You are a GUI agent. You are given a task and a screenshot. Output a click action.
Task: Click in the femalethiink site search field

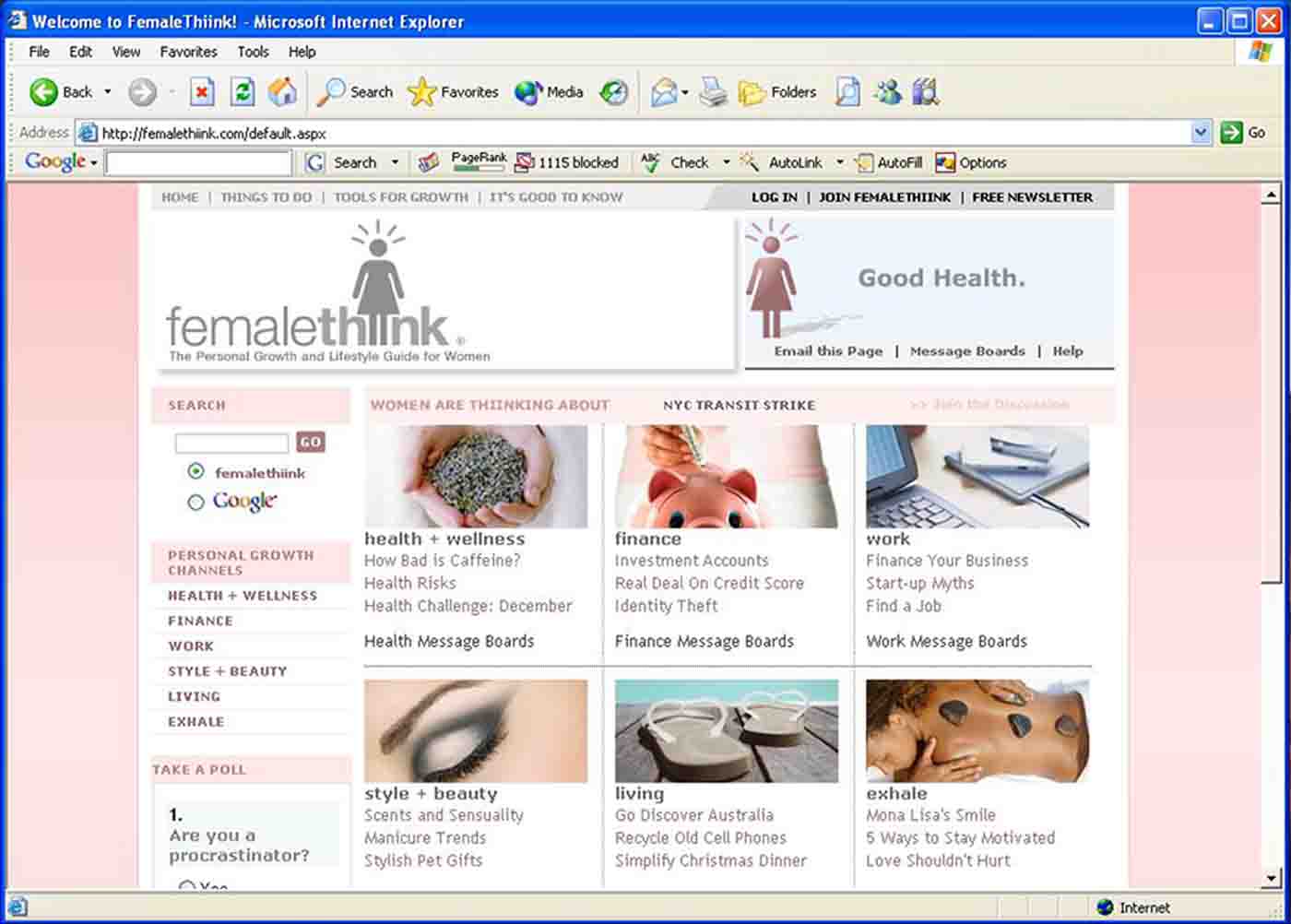(232, 443)
